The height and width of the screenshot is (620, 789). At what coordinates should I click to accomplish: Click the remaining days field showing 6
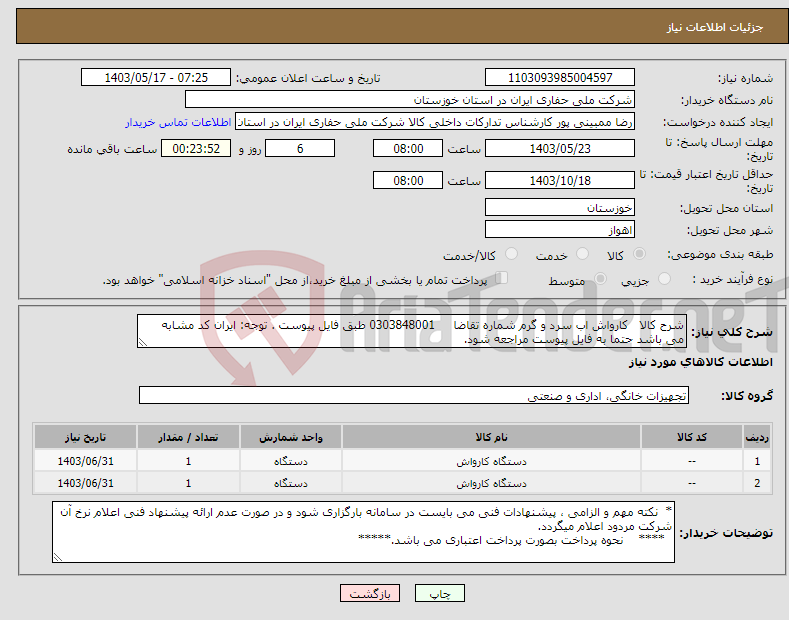pos(300,148)
